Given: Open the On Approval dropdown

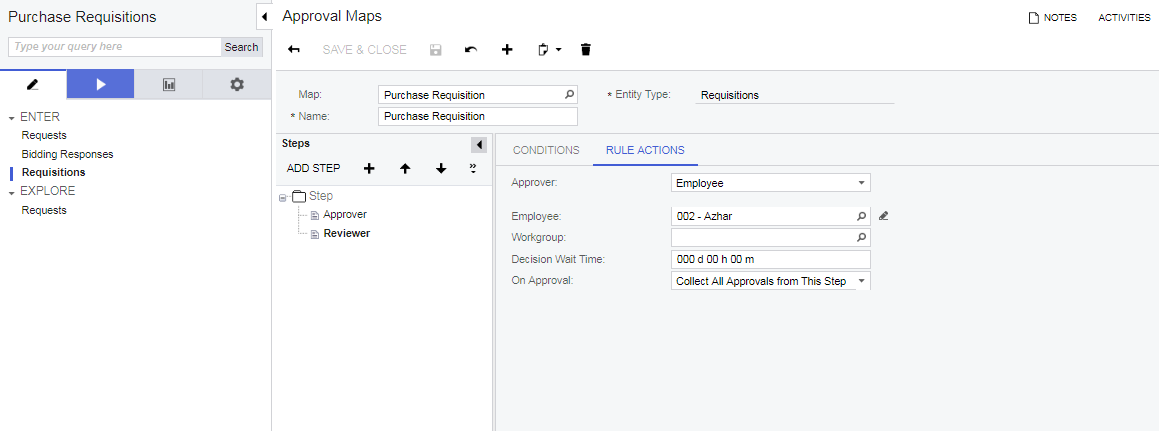Looking at the screenshot, I should point(861,281).
